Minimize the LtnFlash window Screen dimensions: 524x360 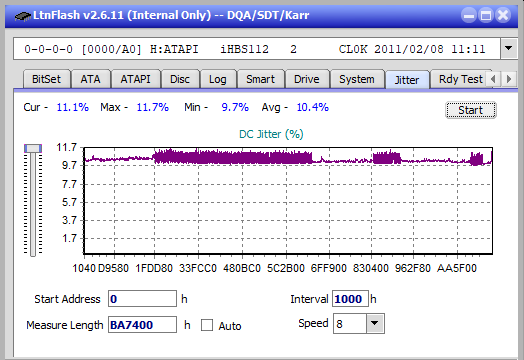(x=469, y=15)
